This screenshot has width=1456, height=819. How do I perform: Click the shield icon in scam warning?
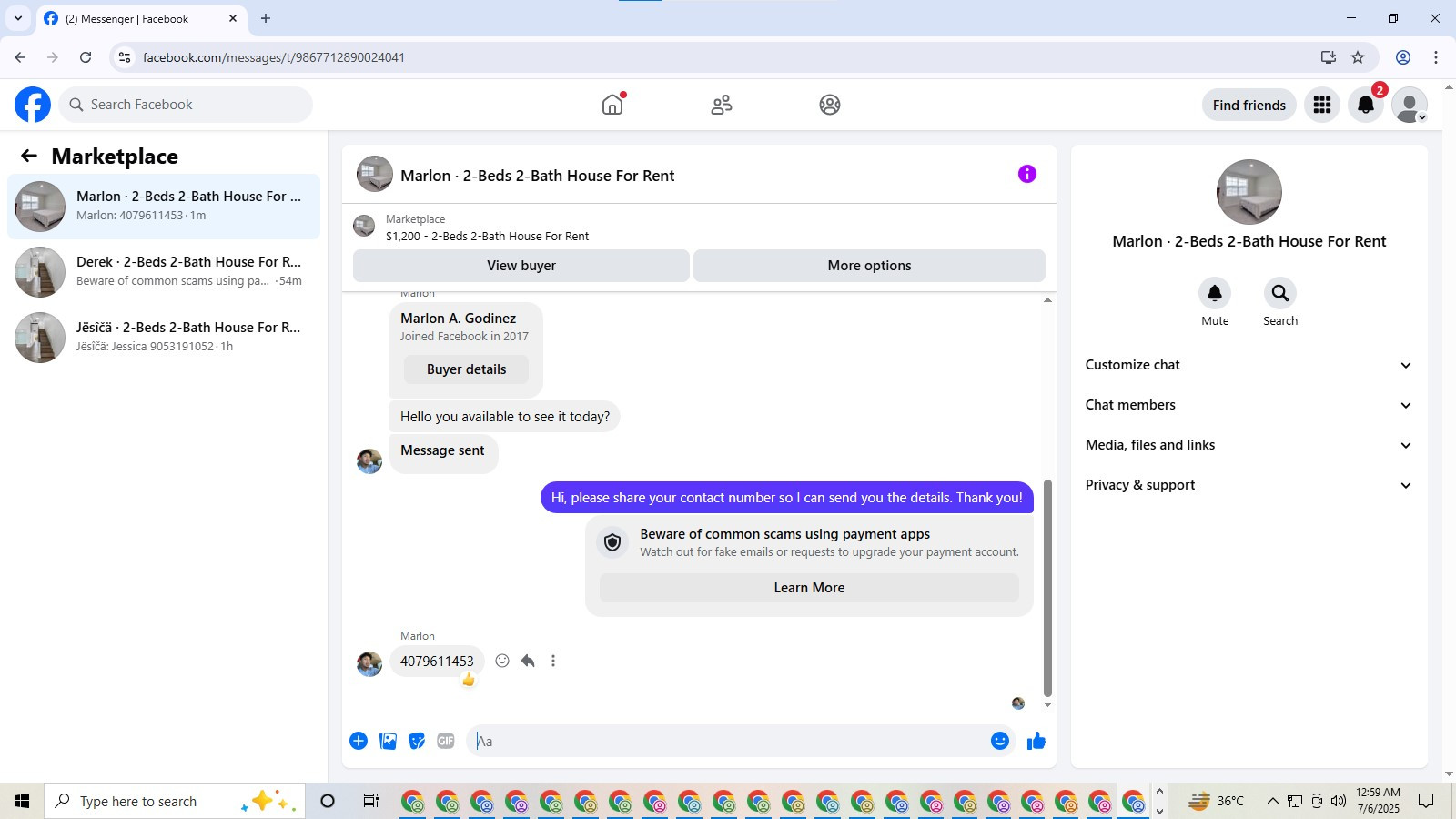[x=612, y=542]
